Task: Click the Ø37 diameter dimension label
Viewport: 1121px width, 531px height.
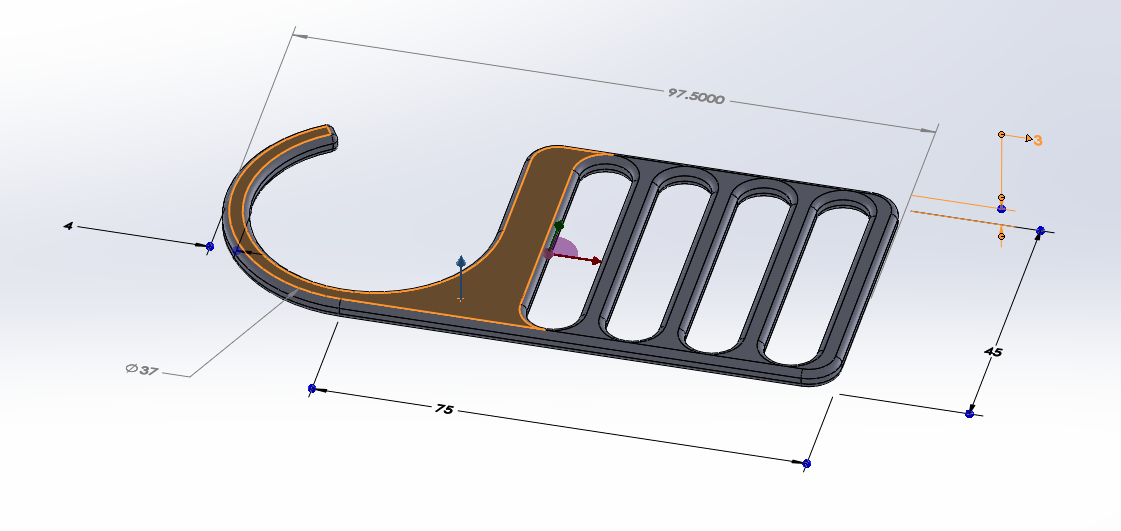Action: click(142, 369)
